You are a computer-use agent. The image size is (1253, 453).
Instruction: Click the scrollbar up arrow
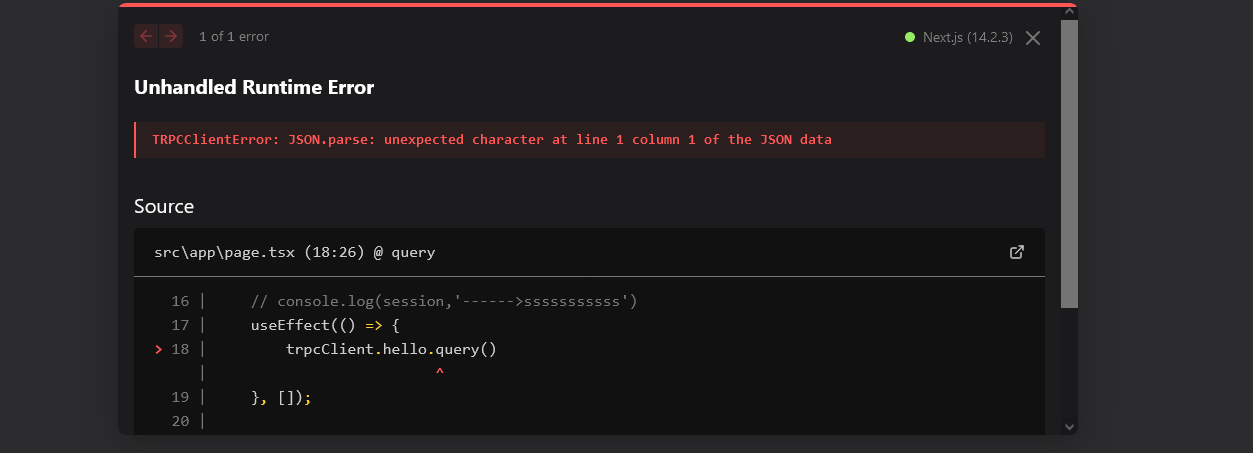(x=1069, y=12)
